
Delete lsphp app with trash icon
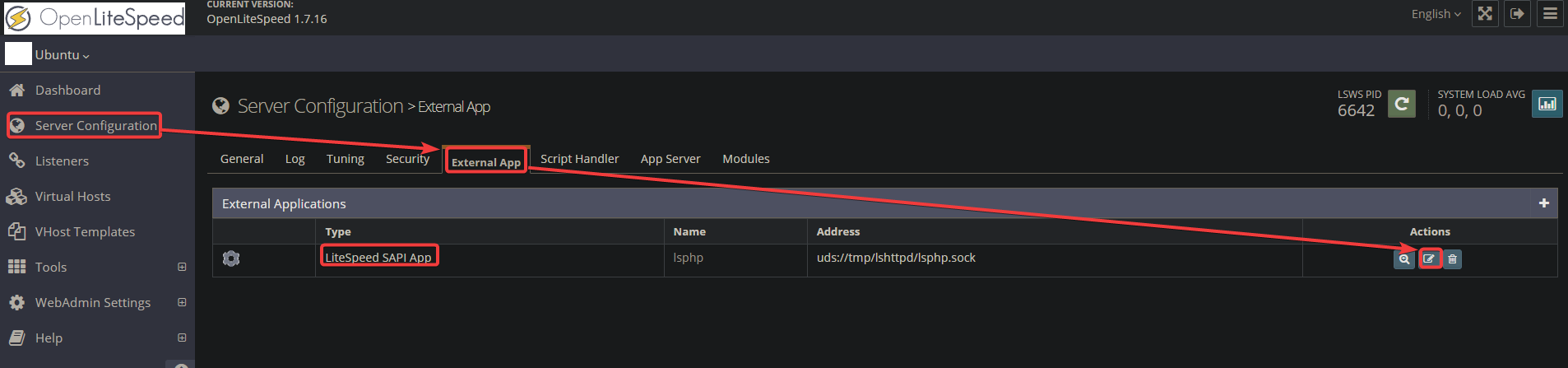click(1453, 259)
